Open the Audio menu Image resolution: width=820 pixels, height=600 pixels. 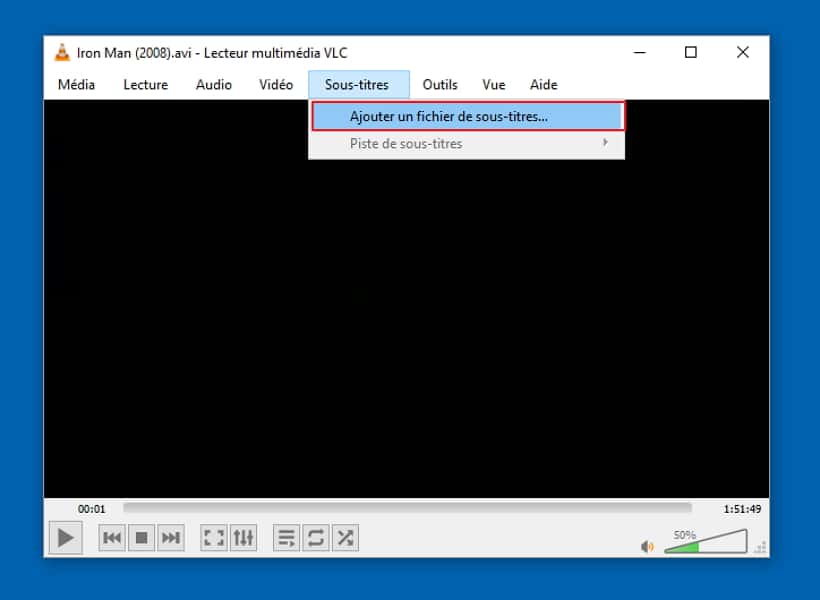tap(213, 84)
